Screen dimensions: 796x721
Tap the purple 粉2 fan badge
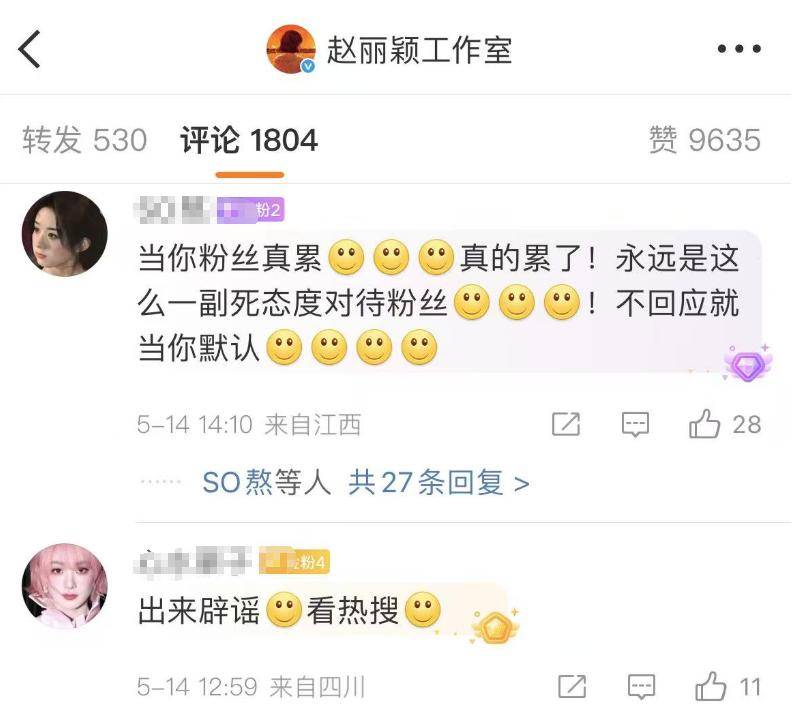pos(250,210)
